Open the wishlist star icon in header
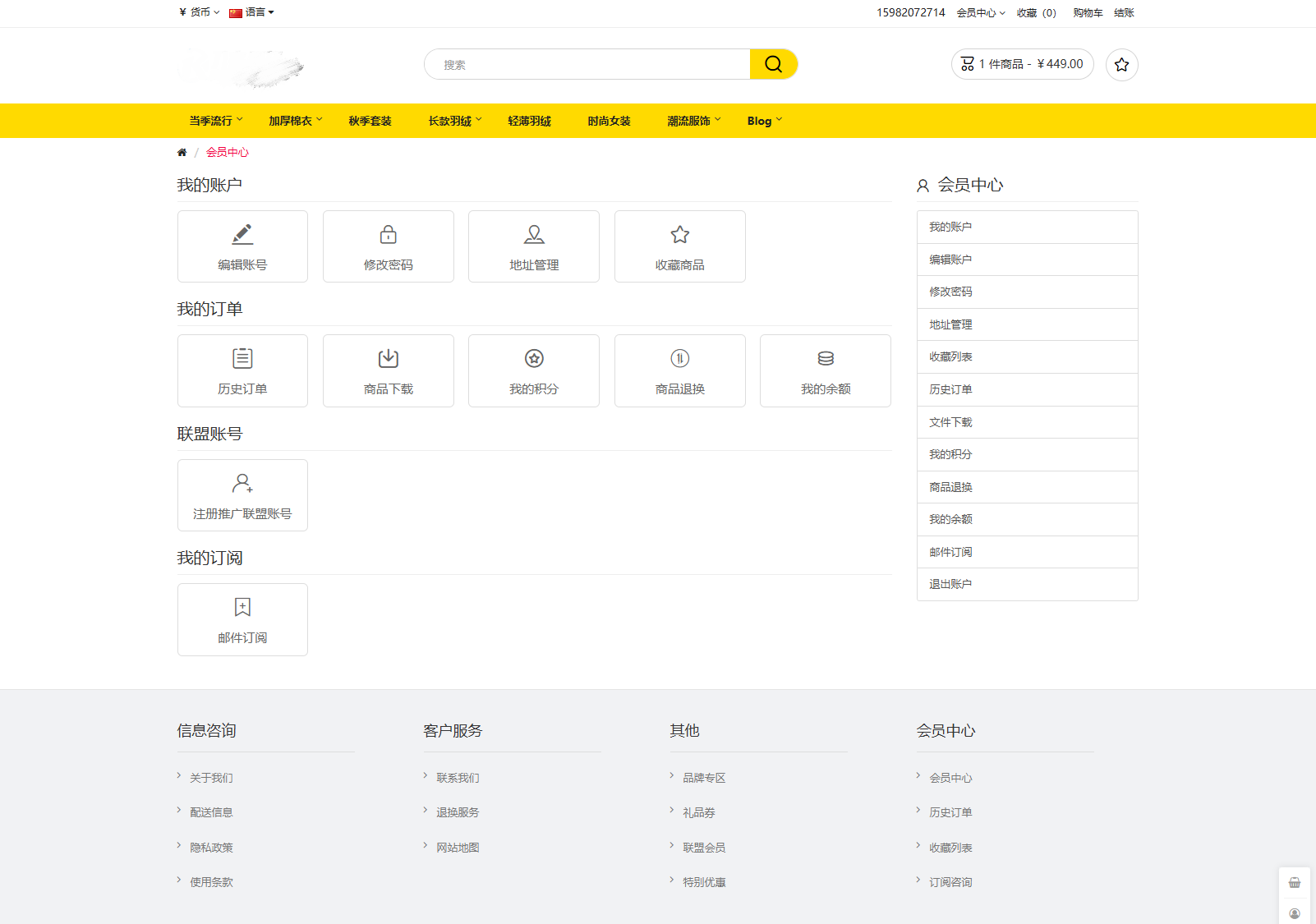Screen dimensions: 1316x924 (x=1121, y=65)
